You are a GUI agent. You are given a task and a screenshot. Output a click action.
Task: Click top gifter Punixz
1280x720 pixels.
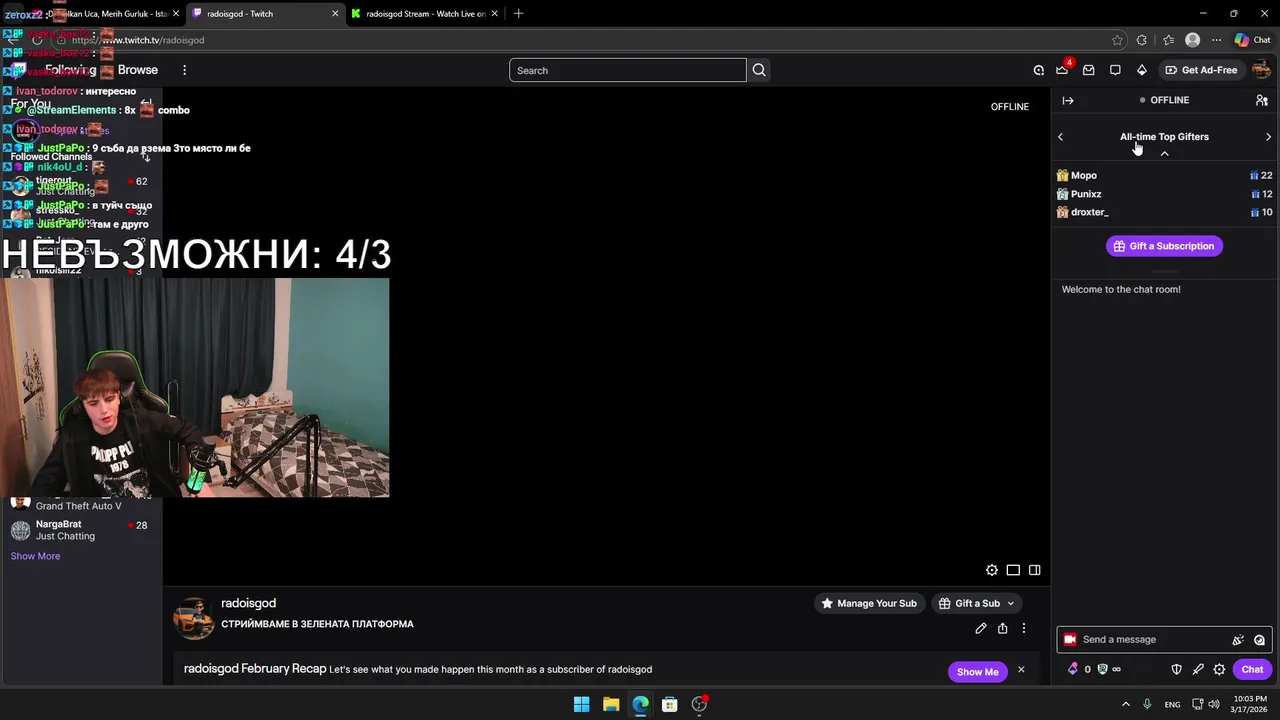[1086, 194]
